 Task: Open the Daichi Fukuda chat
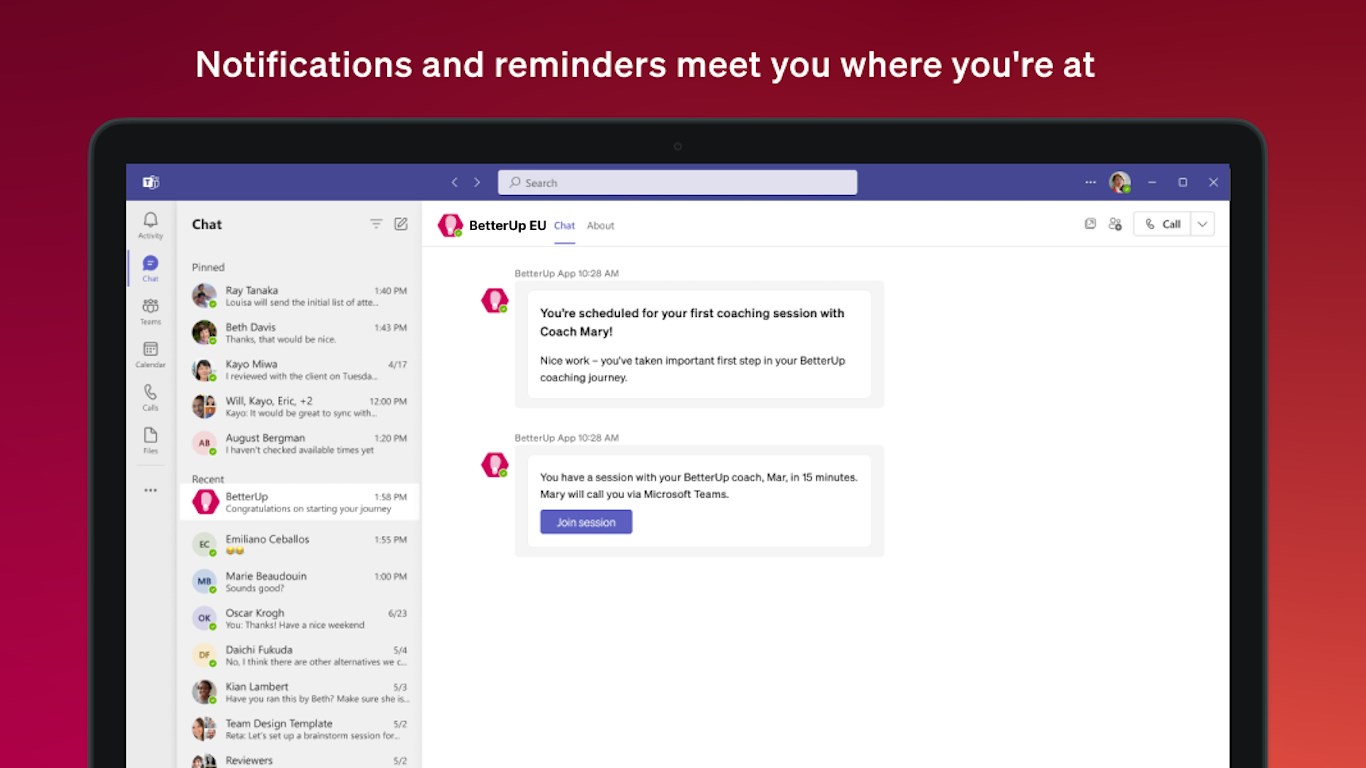pyautogui.click(x=299, y=656)
